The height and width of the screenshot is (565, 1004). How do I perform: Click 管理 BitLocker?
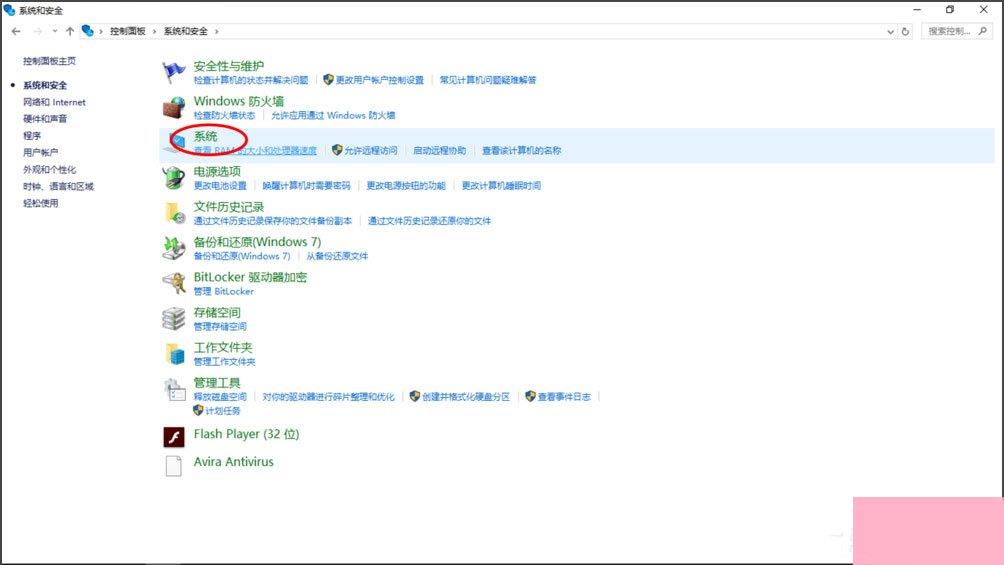223,291
